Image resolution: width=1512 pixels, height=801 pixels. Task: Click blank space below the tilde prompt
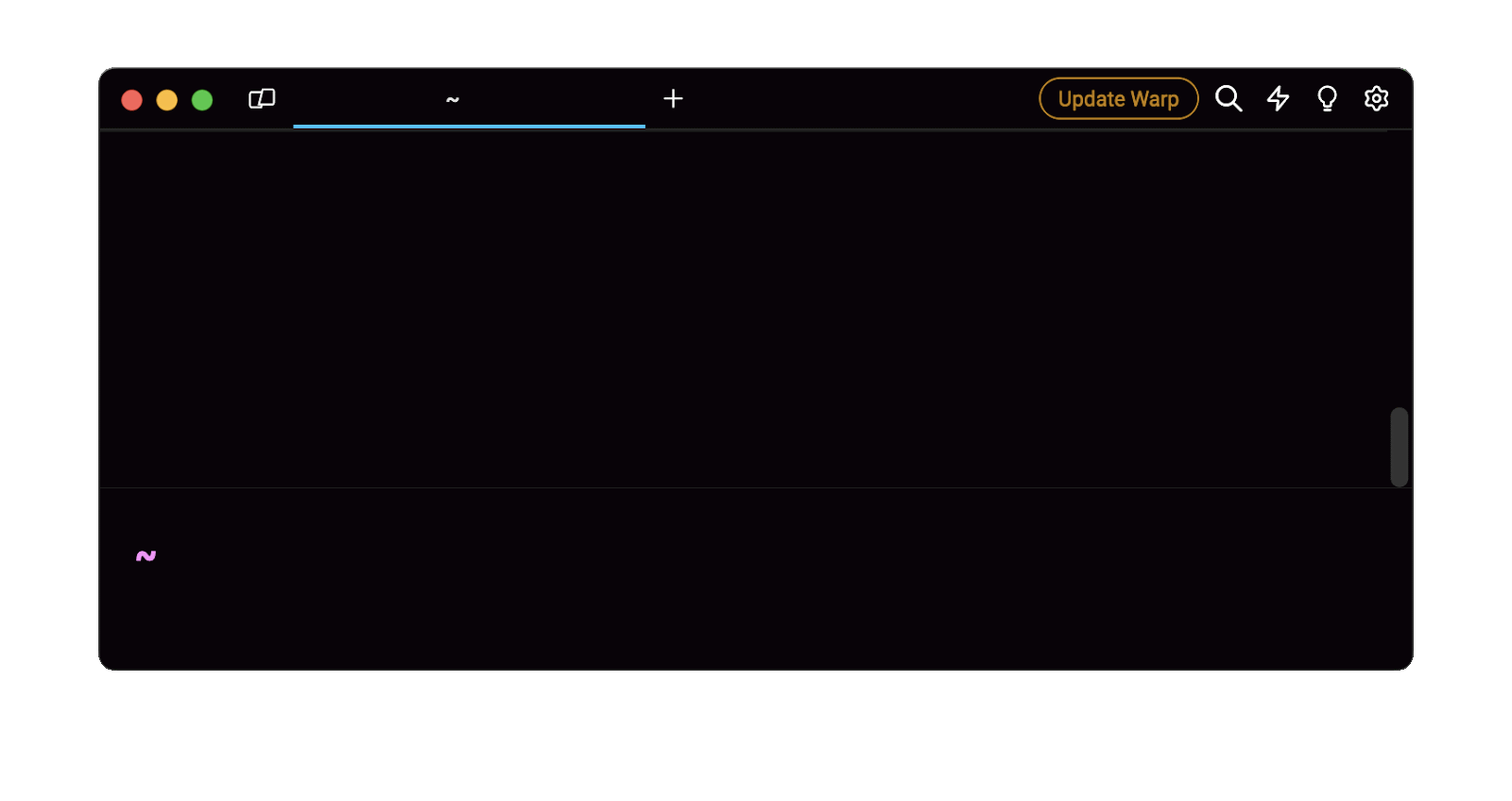[x=378, y=623]
